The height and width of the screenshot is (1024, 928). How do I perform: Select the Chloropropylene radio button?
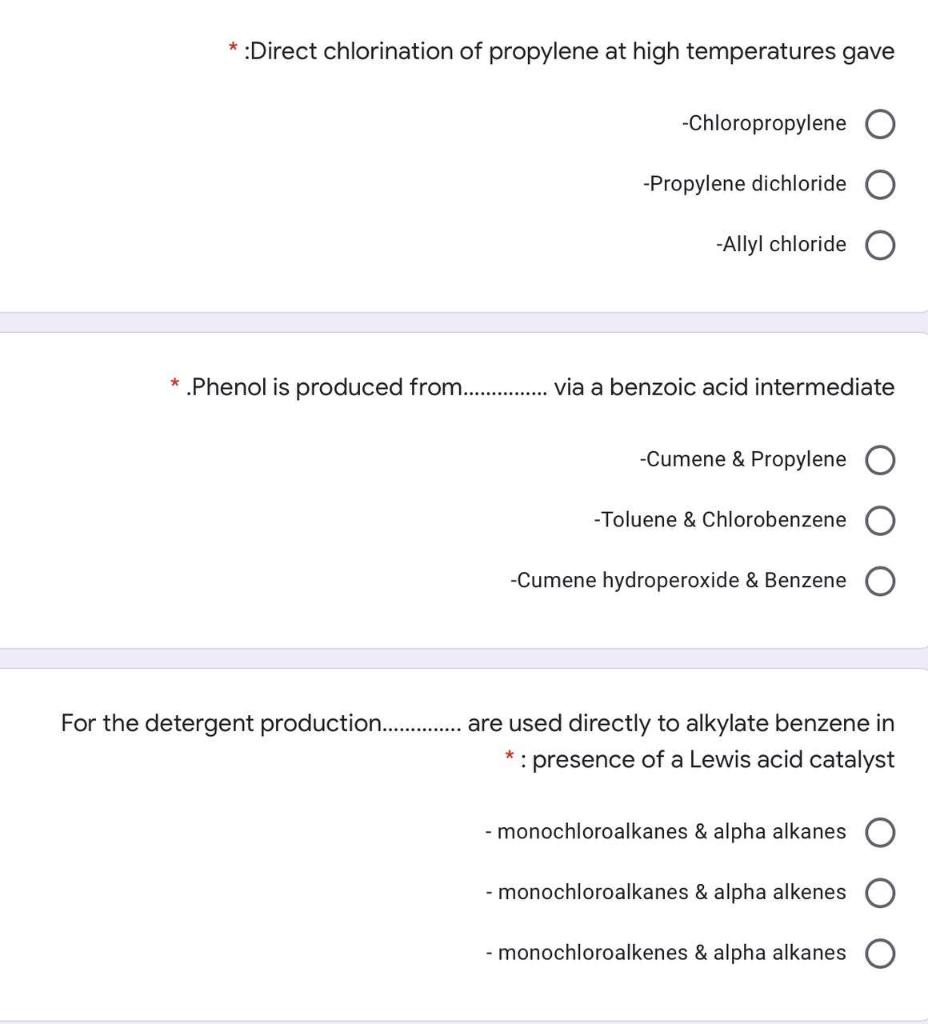879,124
